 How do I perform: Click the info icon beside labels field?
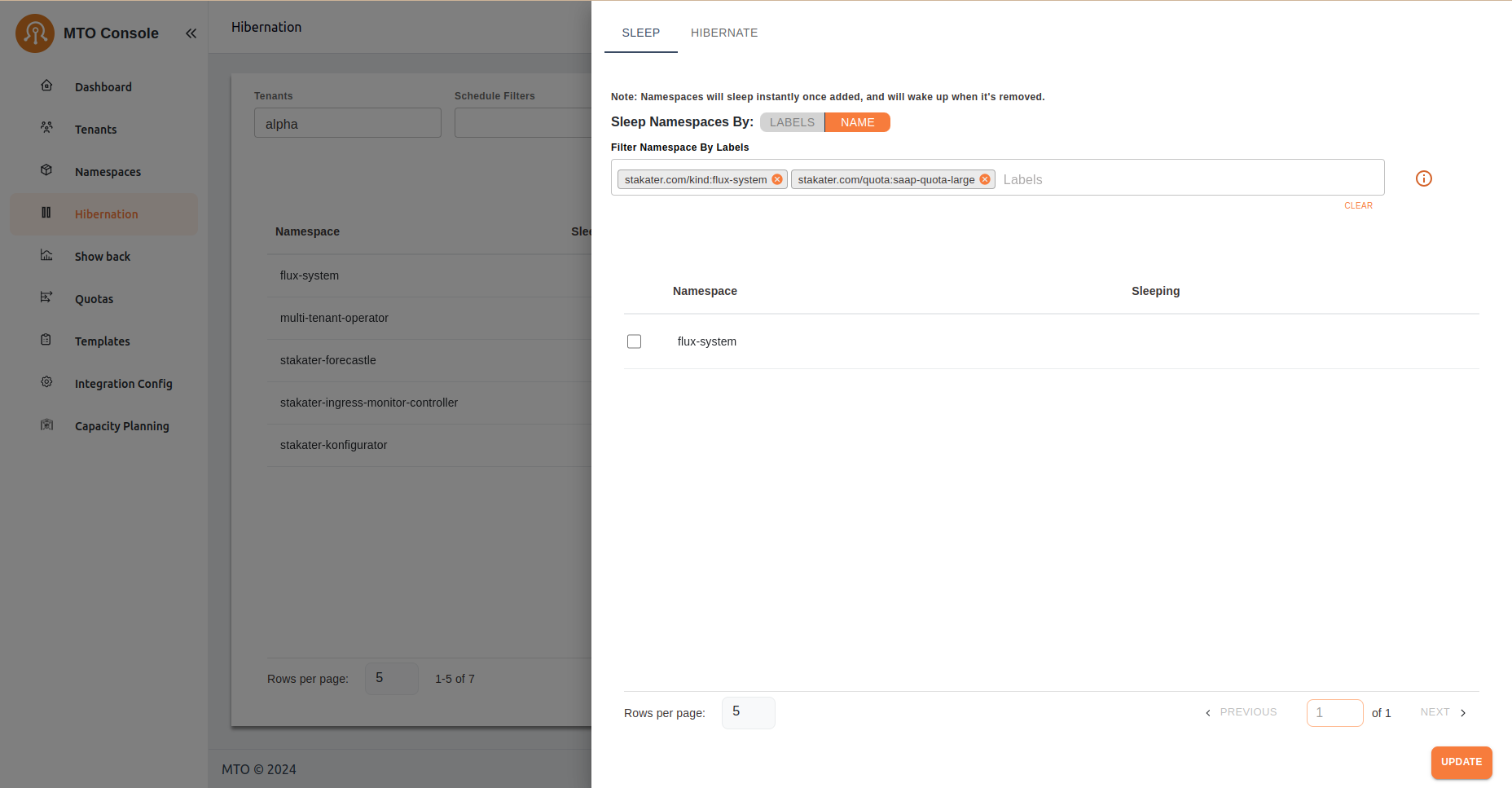point(1423,178)
